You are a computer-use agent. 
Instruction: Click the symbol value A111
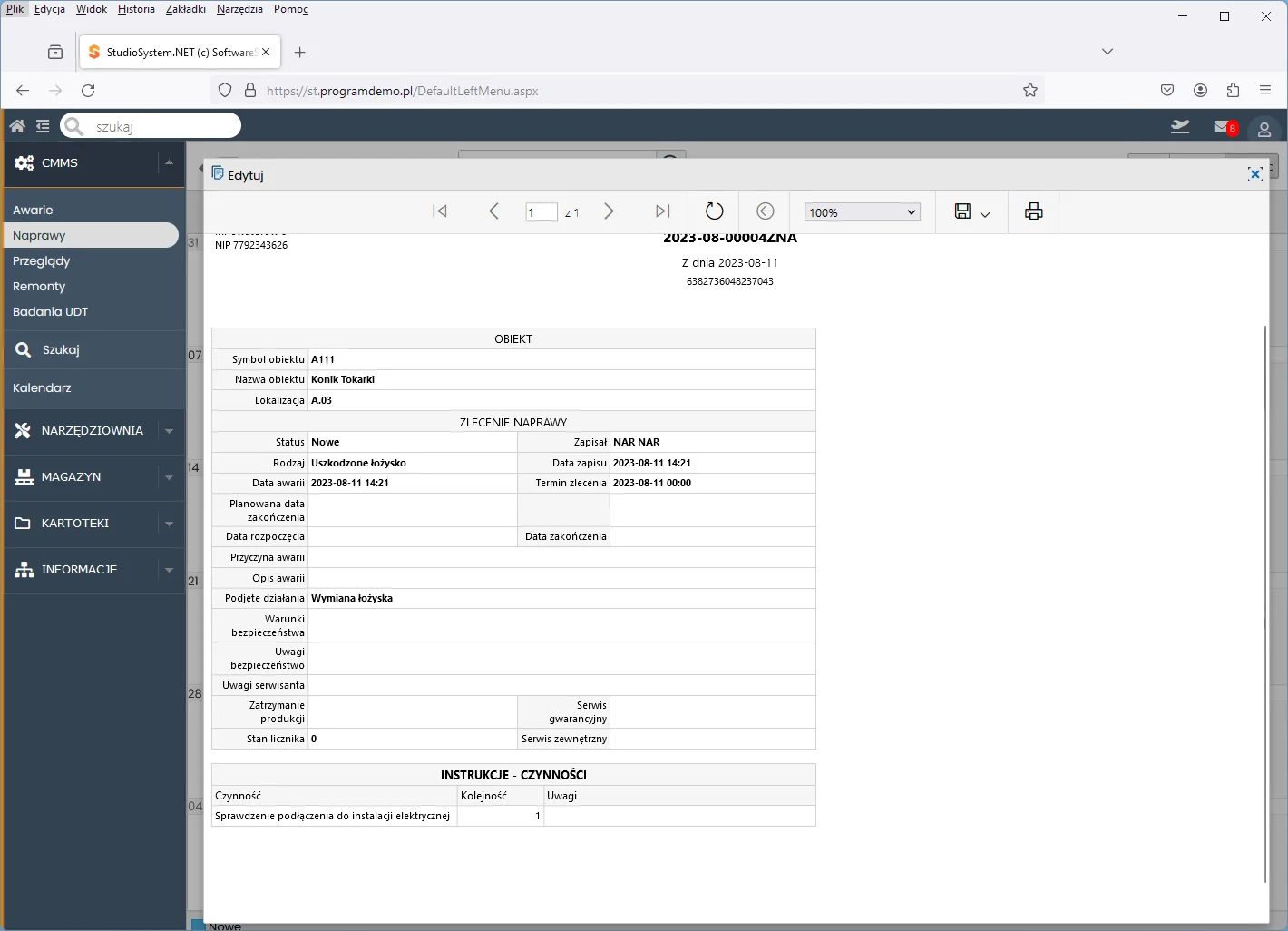tap(323, 359)
